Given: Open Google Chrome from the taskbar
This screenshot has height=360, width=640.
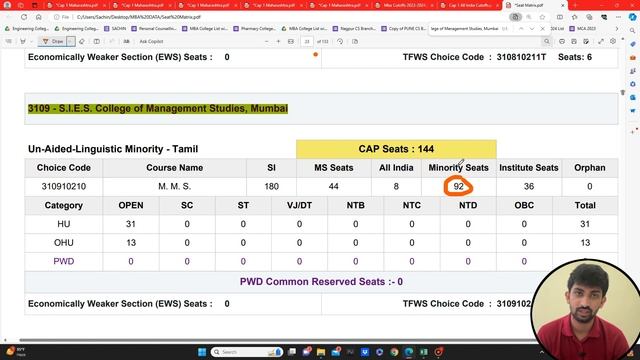Looking at the screenshot, I should coord(394,352).
